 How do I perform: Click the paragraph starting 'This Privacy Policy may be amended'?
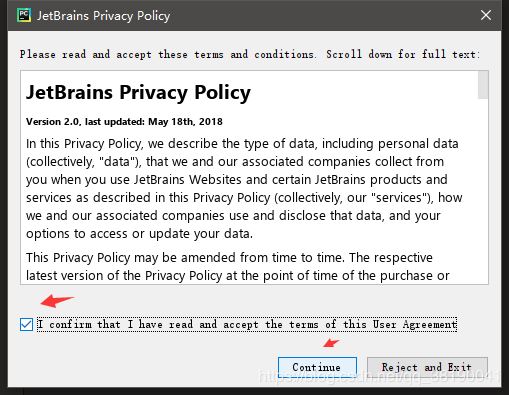pyautogui.click(x=238, y=267)
